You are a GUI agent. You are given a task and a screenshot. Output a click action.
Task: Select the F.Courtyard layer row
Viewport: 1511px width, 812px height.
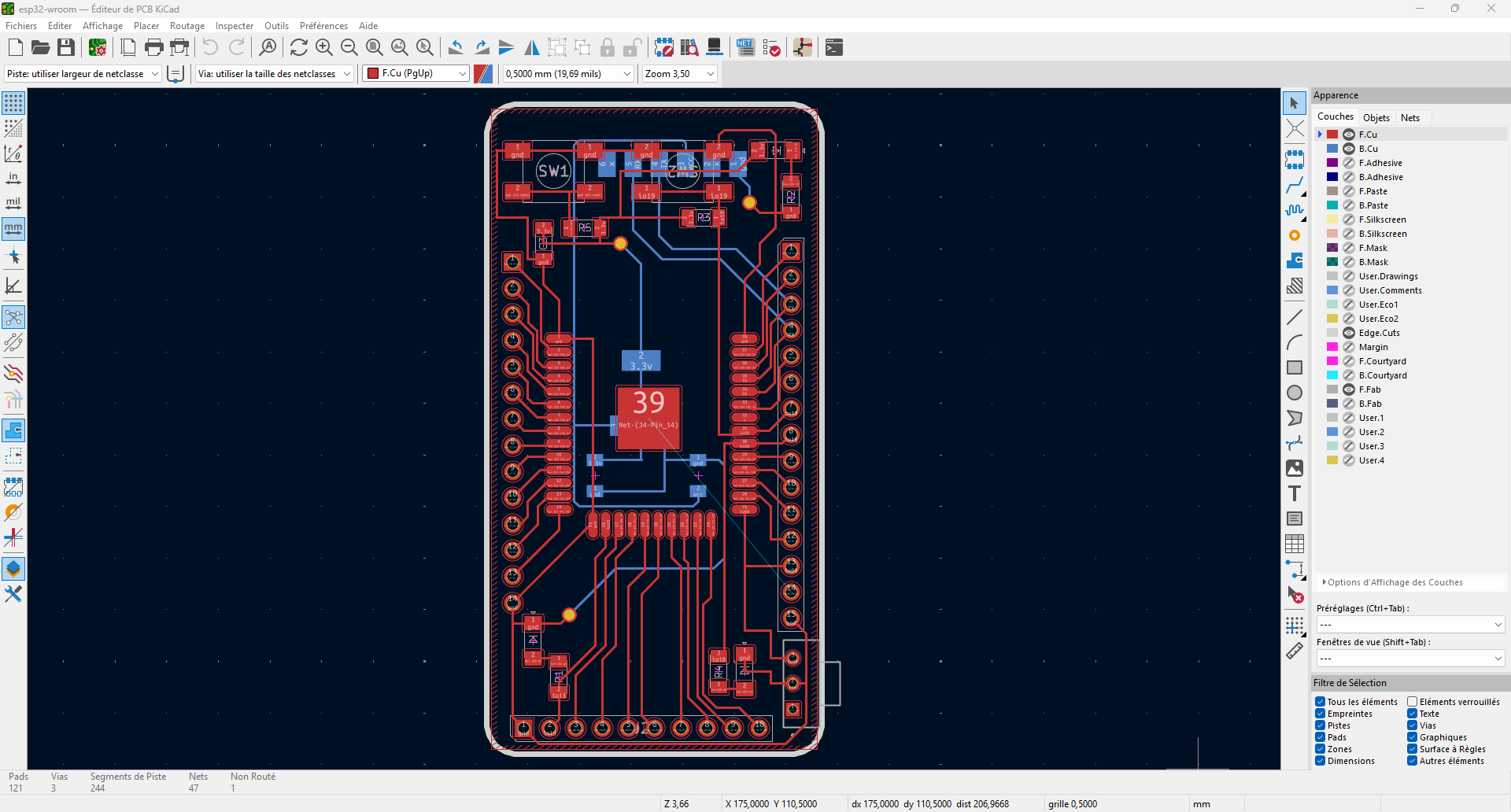coord(1410,361)
